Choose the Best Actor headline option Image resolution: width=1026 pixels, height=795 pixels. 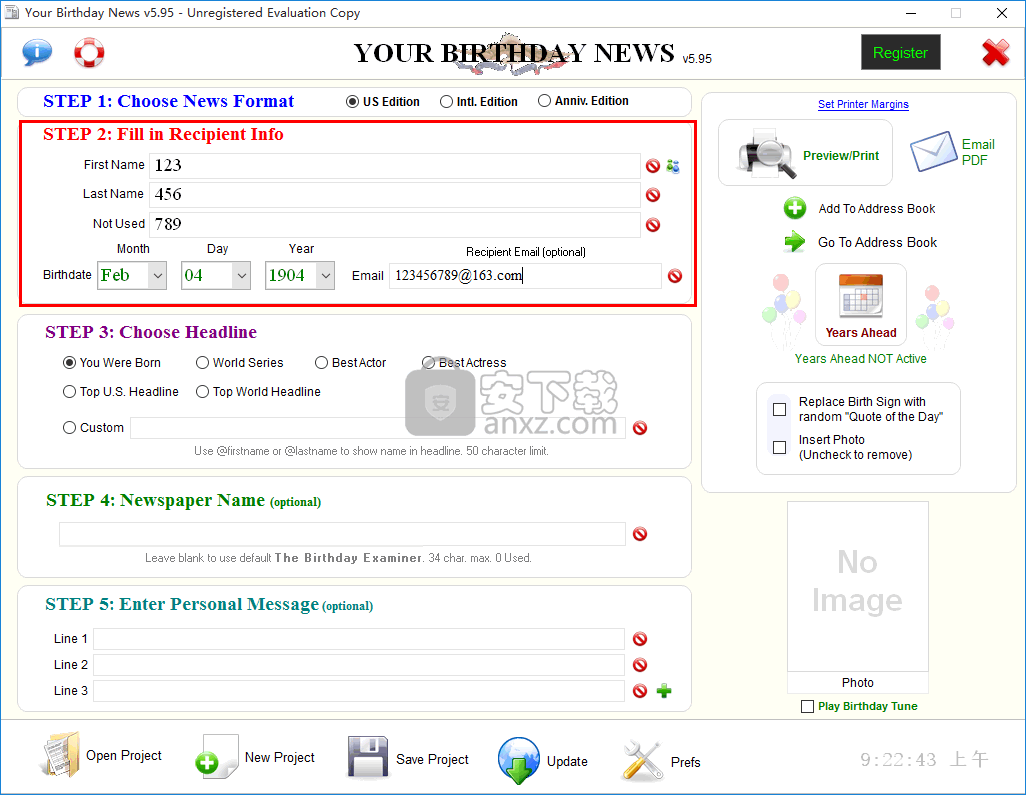pyautogui.click(x=321, y=362)
